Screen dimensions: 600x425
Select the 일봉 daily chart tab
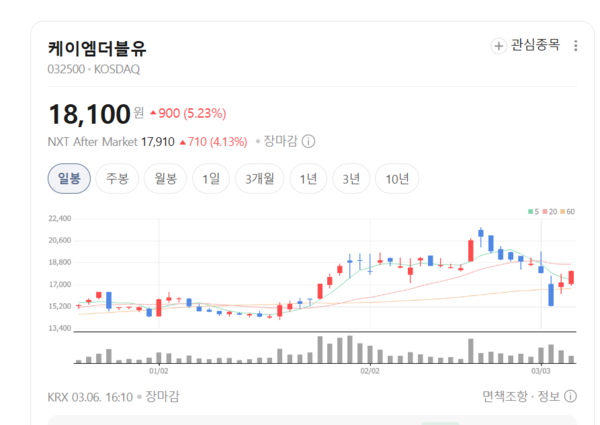coord(69,179)
